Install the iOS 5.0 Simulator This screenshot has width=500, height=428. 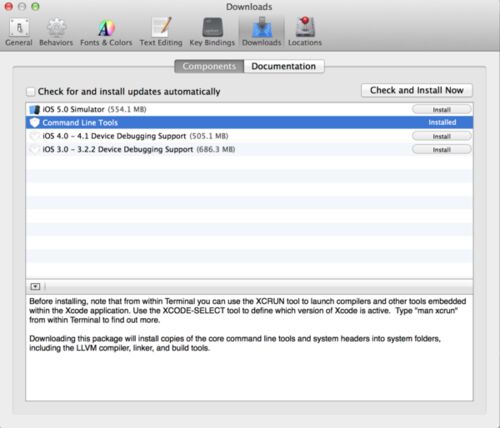[x=442, y=109]
